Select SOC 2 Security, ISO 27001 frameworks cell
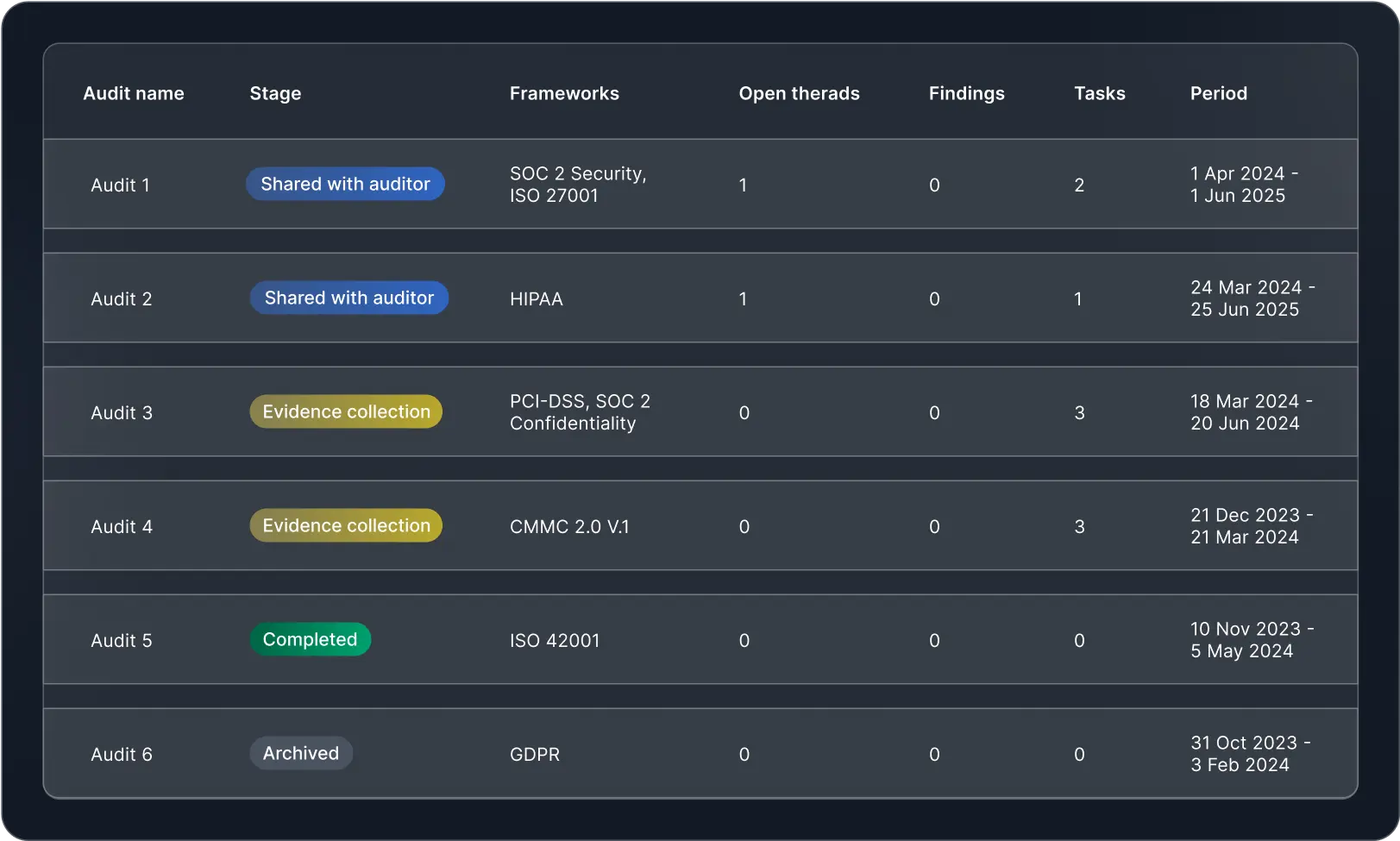 tap(578, 185)
